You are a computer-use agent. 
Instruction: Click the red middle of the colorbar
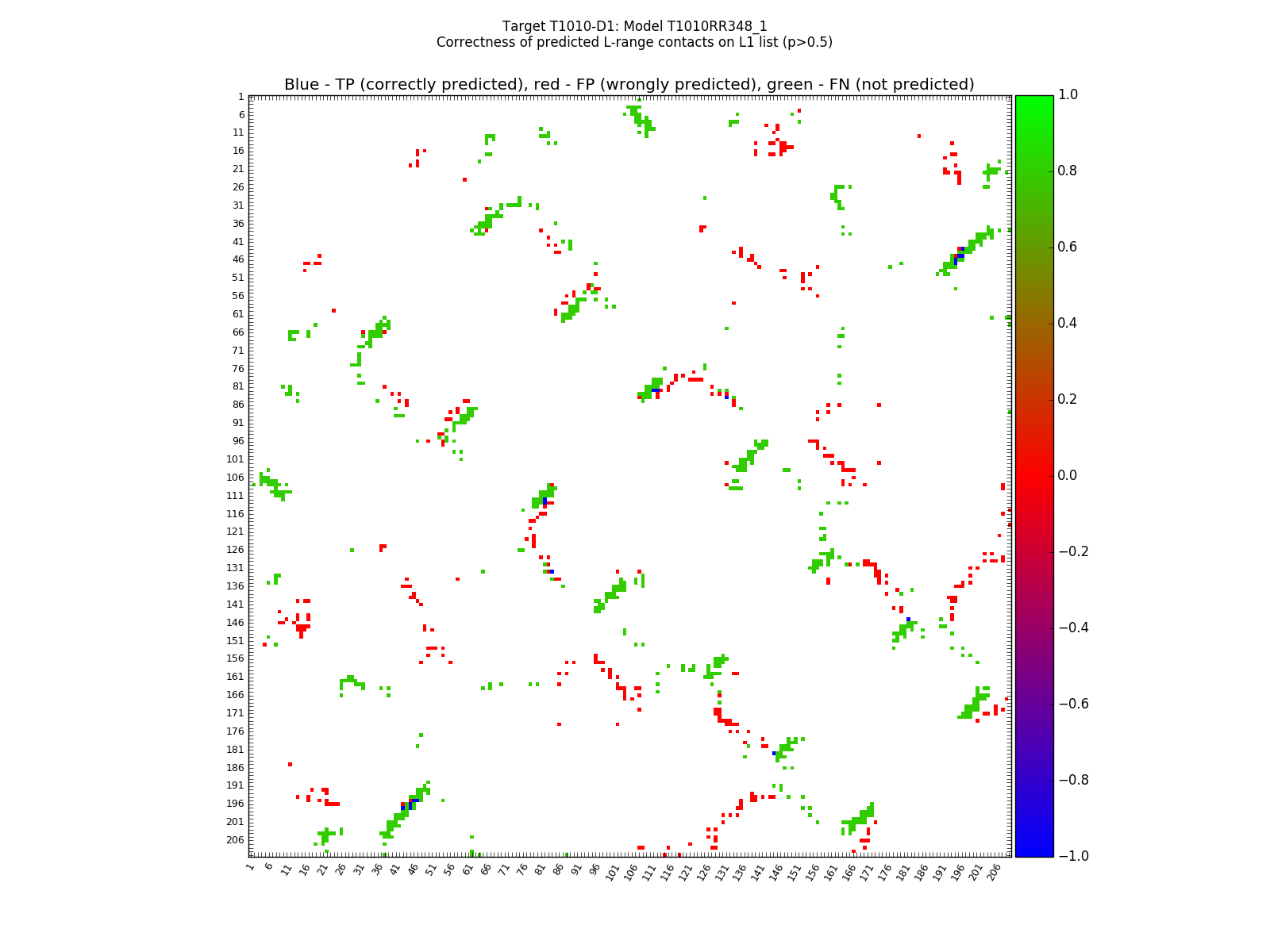(x=1034, y=475)
